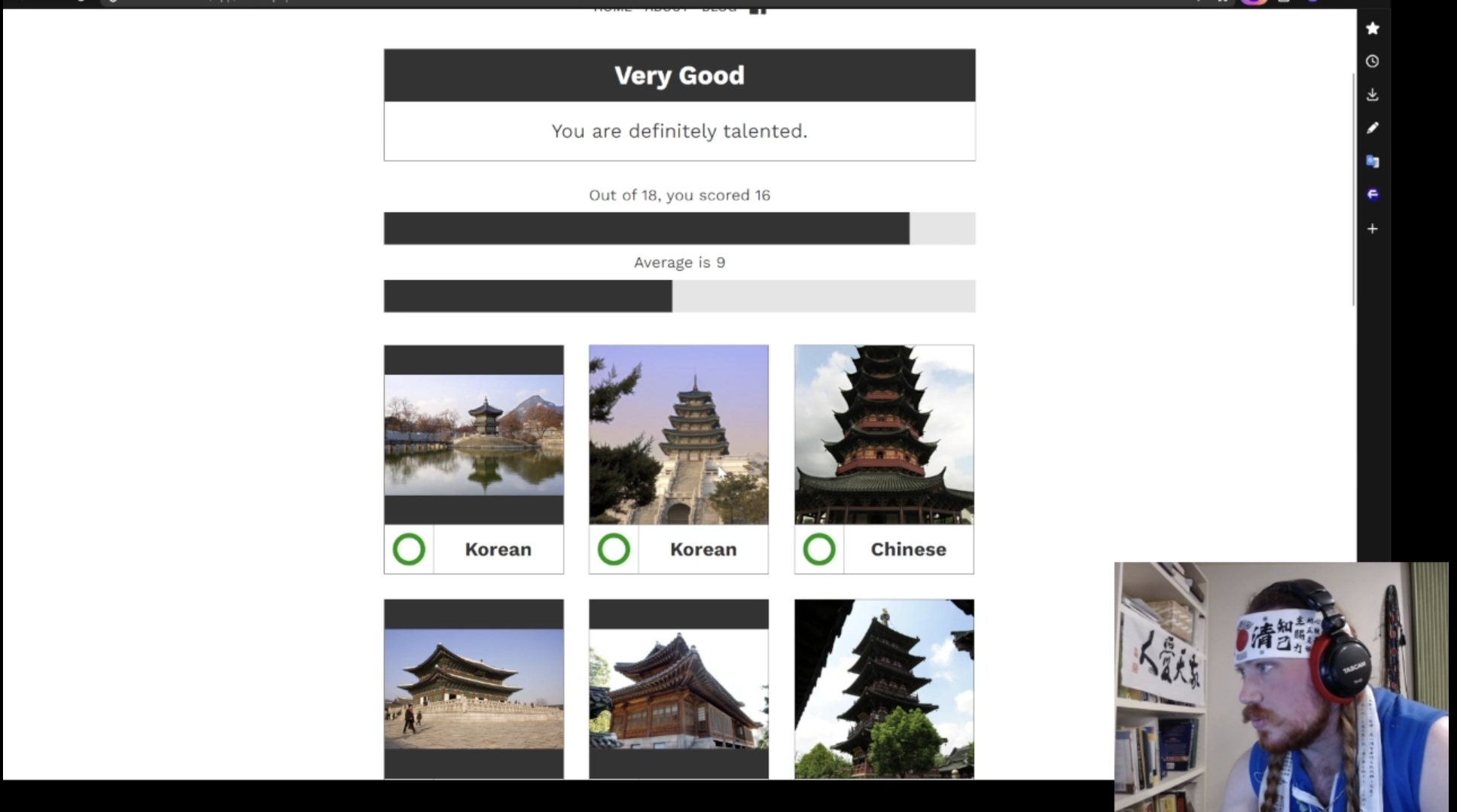Click the average score progress bar
The image size is (1457, 812).
pos(679,296)
